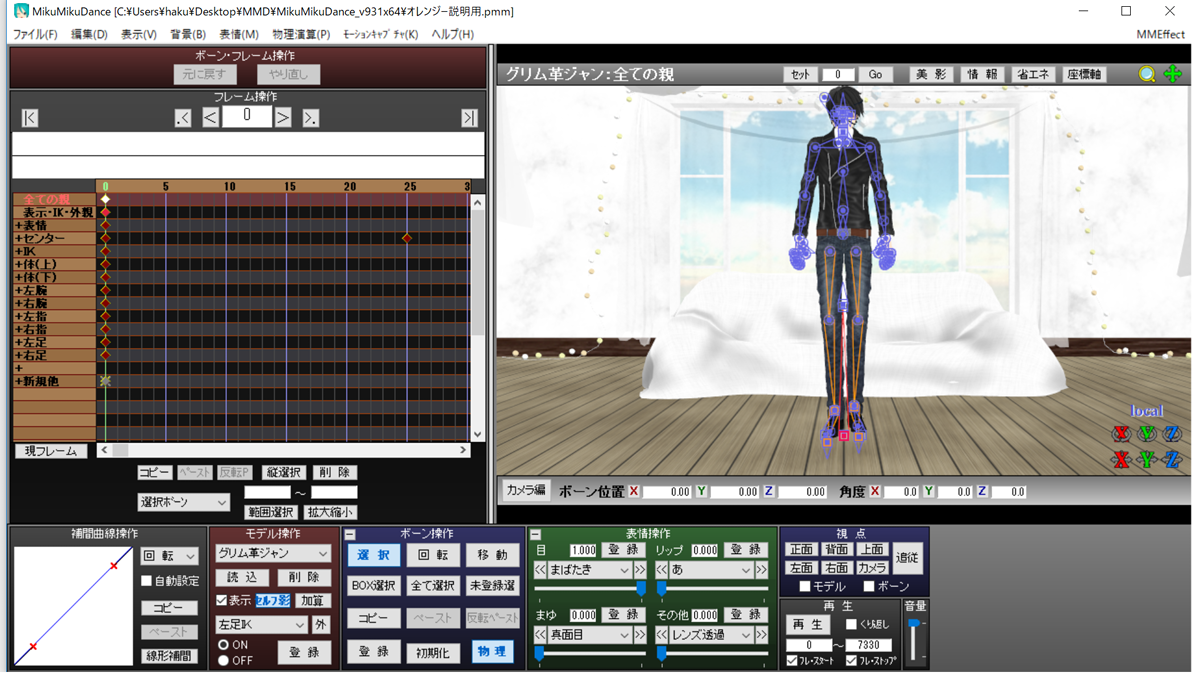Screen dimensions: 1192x673
Task: Open the レンズ透過 other morph dropdown
Action: pos(711,634)
